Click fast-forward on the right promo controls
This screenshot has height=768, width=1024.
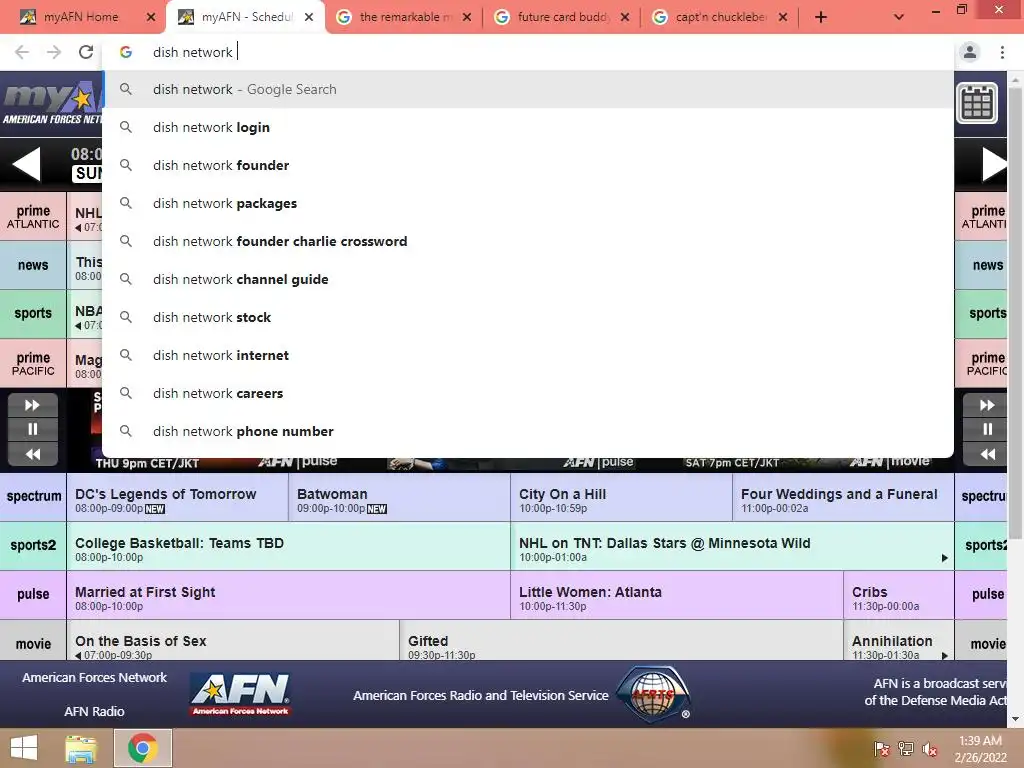tap(987, 405)
